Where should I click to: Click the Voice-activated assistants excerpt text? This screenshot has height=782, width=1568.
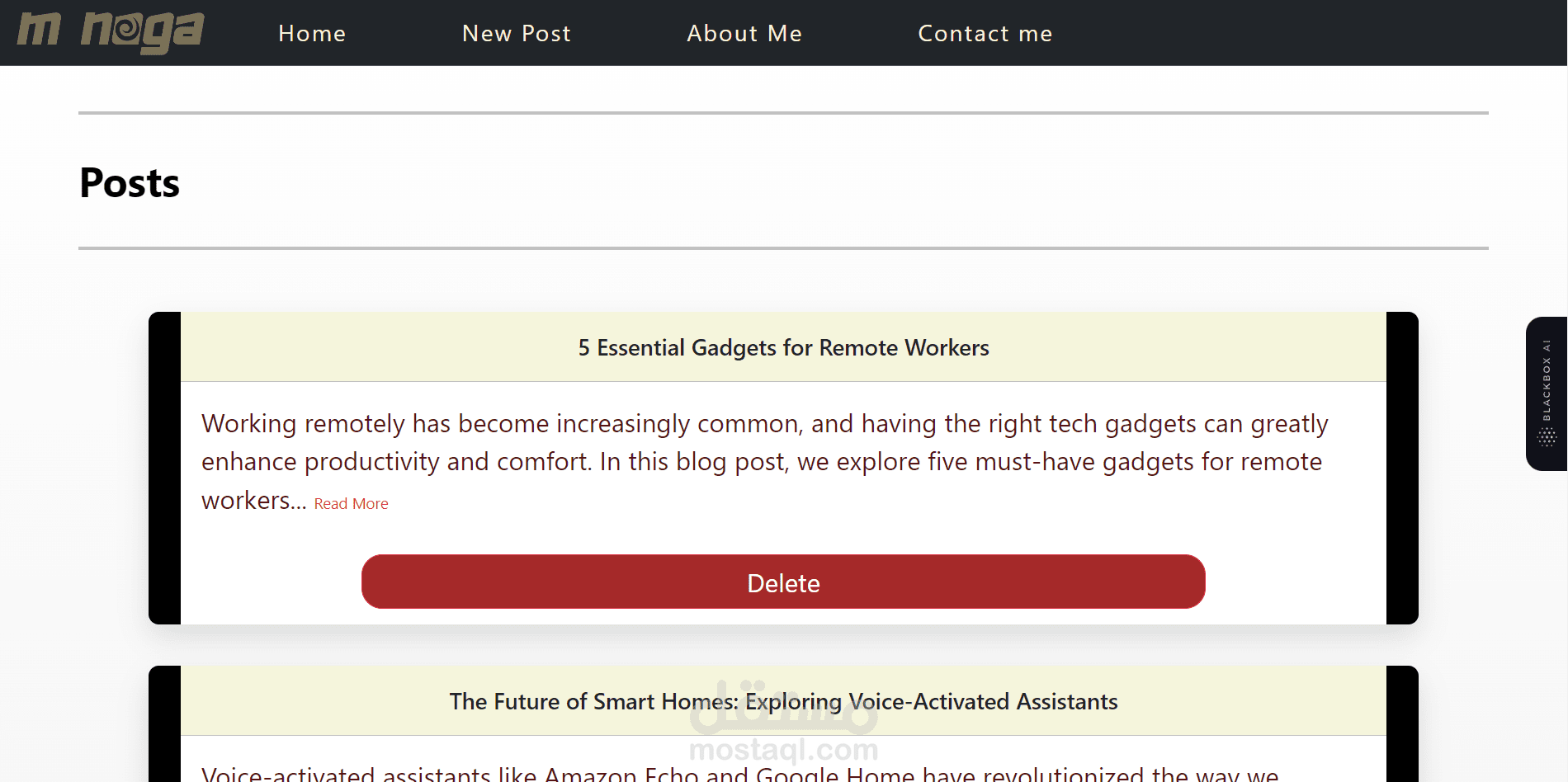tap(739, 774)
